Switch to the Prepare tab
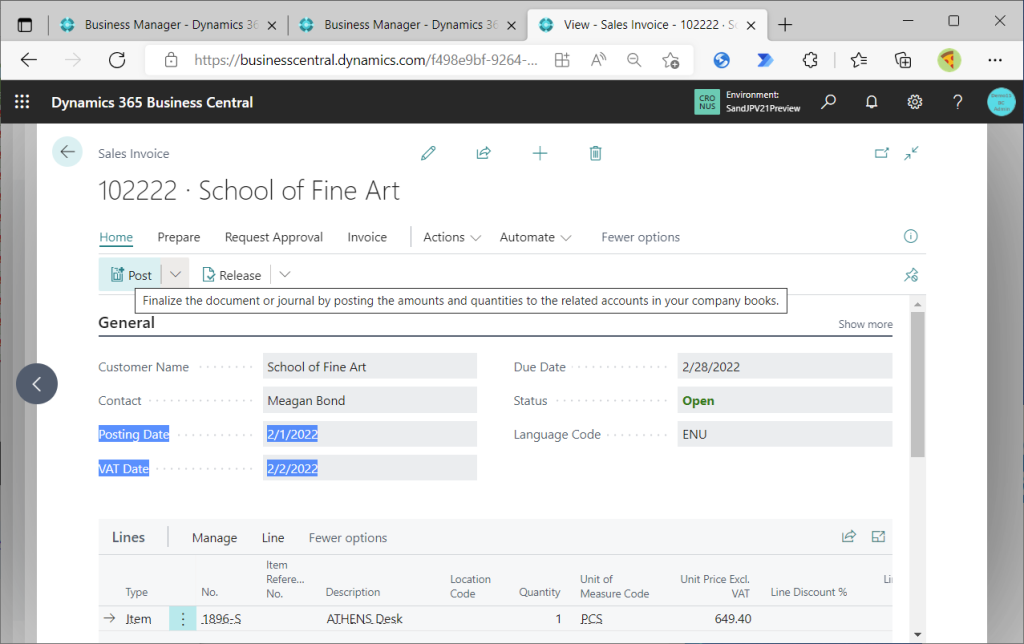The height and width of the screenshot is (644, 1024). [179, 237]
